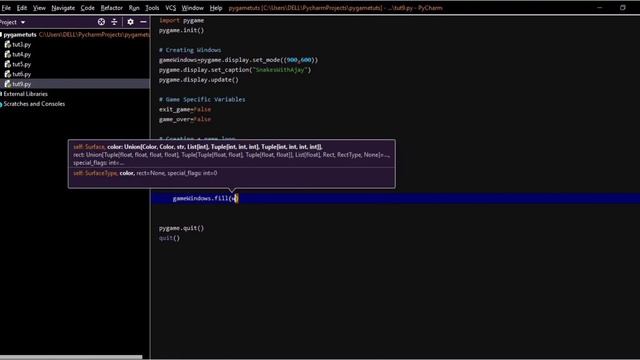
Task: Open the Edit menu
Action: [x=22, y=8]
